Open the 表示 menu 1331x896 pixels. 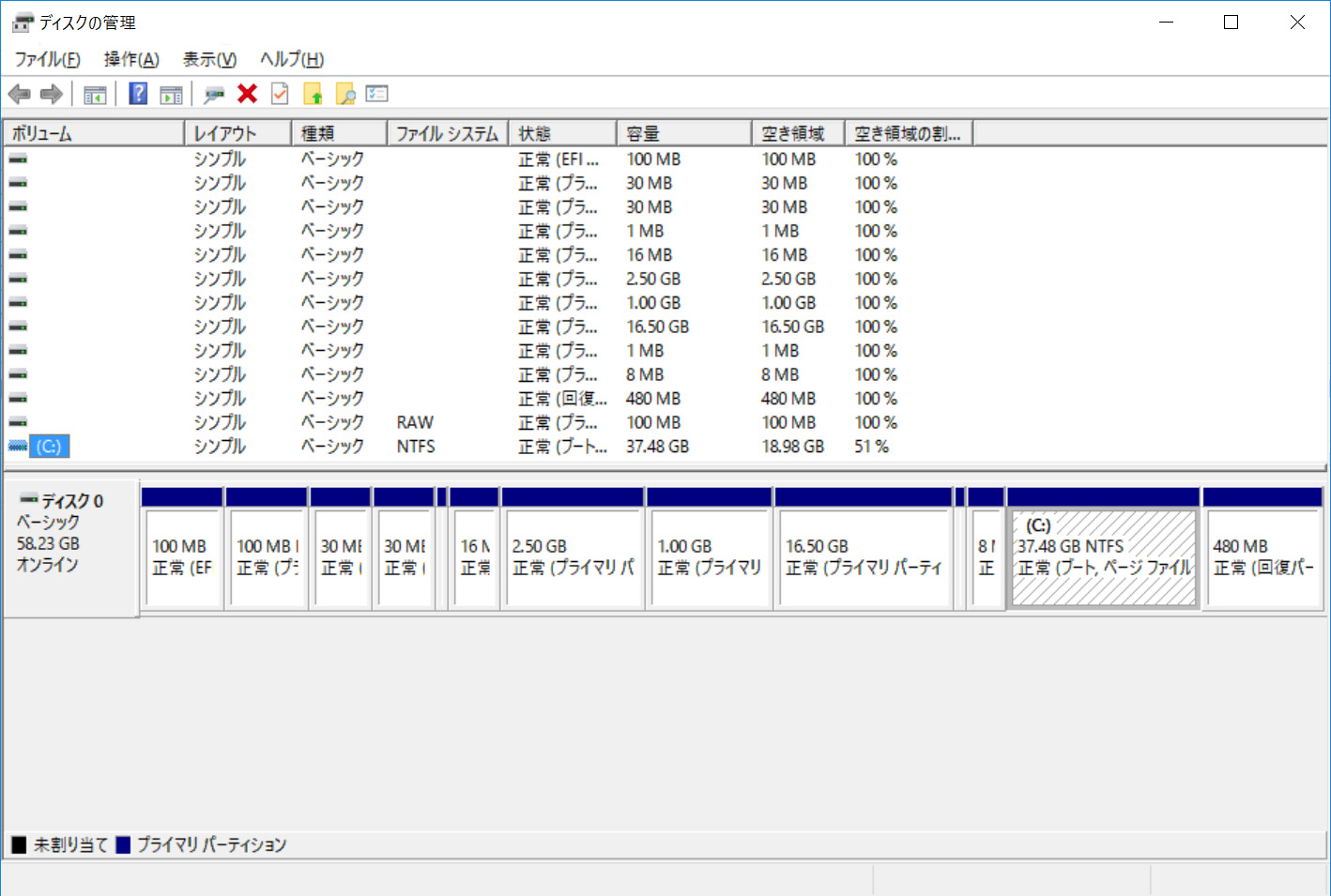[208, 59]
